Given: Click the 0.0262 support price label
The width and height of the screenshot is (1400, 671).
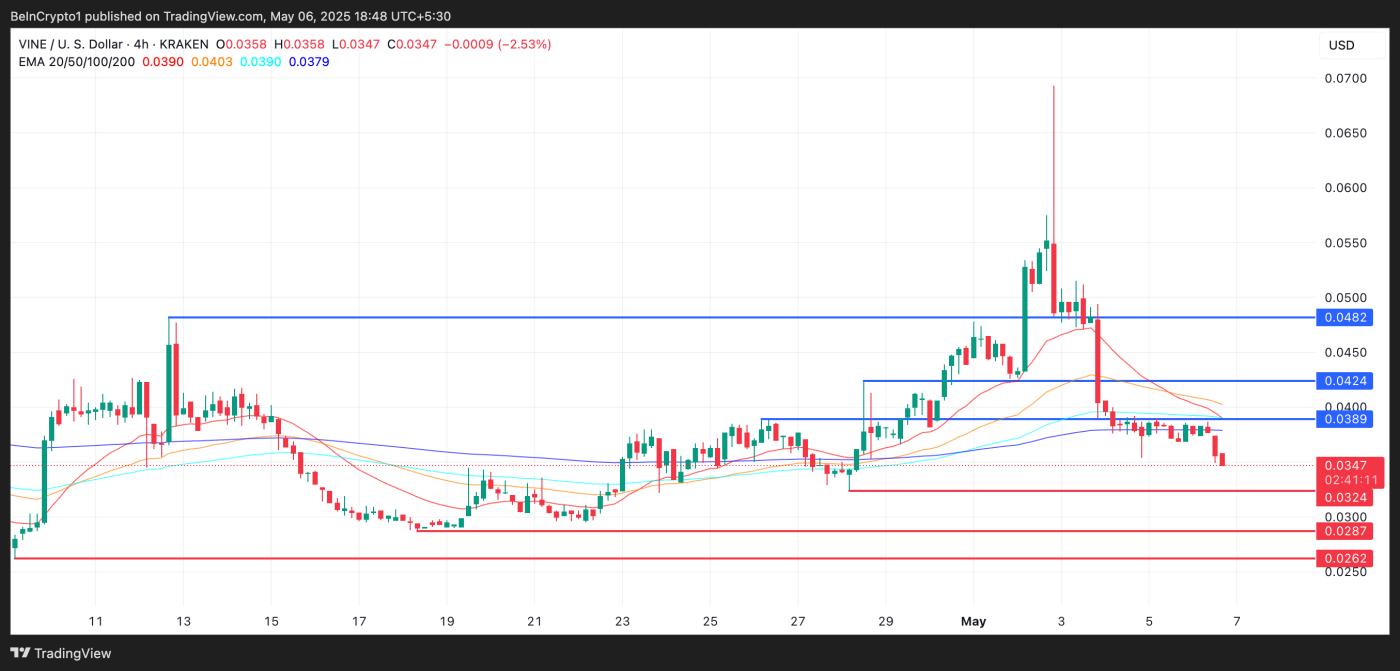Looking at the screenshot, I should point(1345,557).
